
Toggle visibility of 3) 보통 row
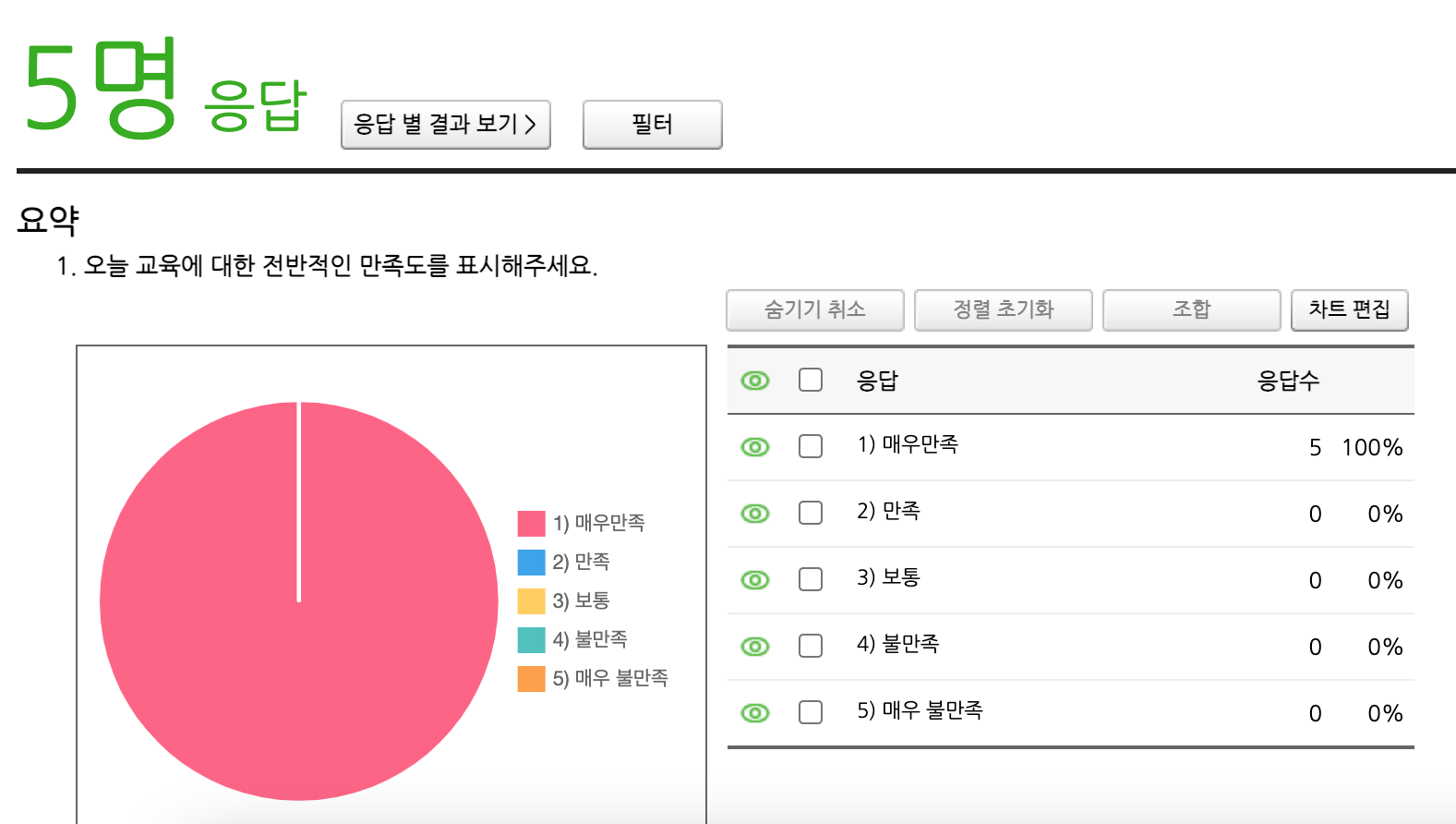tap(755, 580)
